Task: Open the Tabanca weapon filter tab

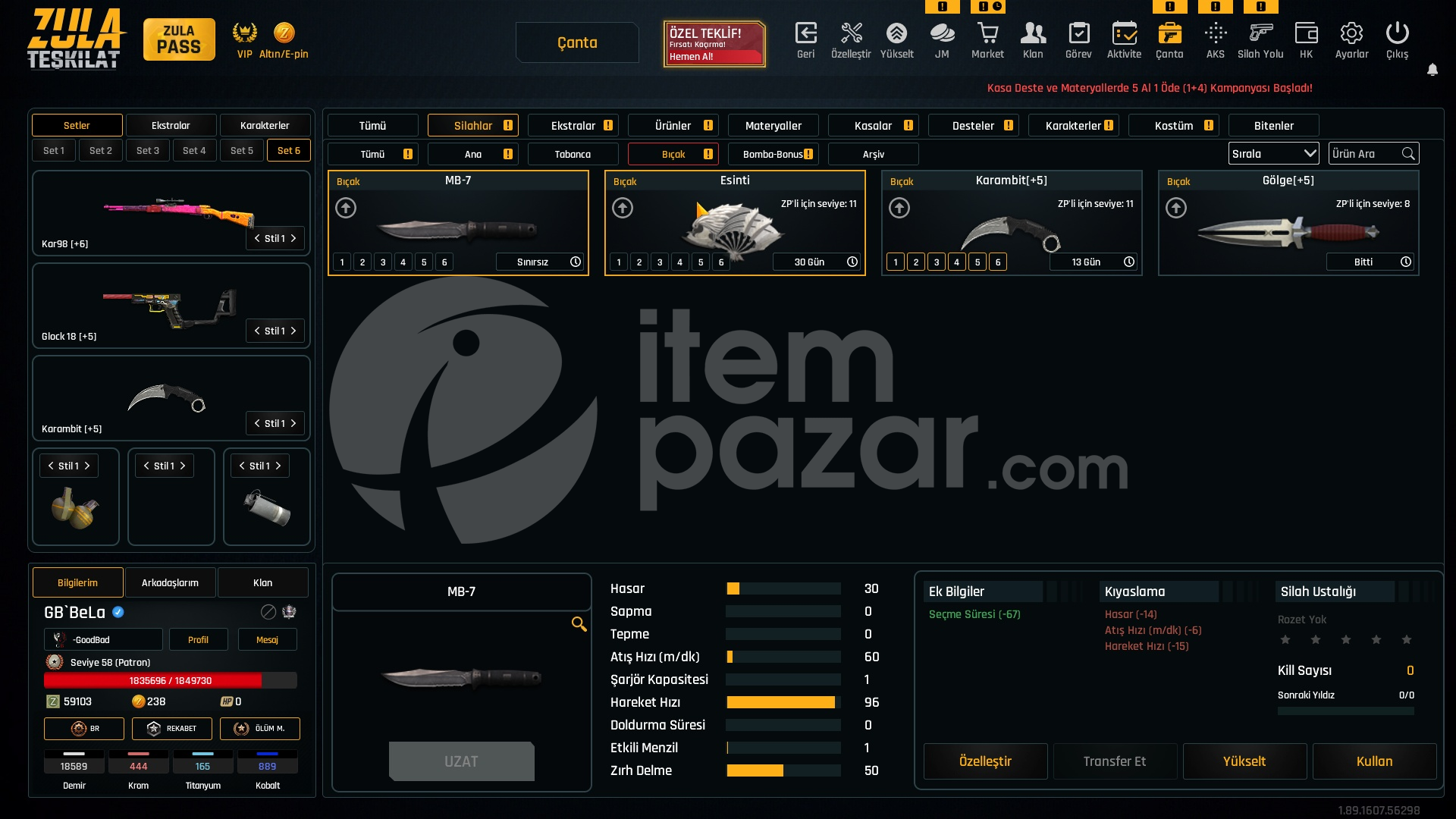Action: coord(573,154)
